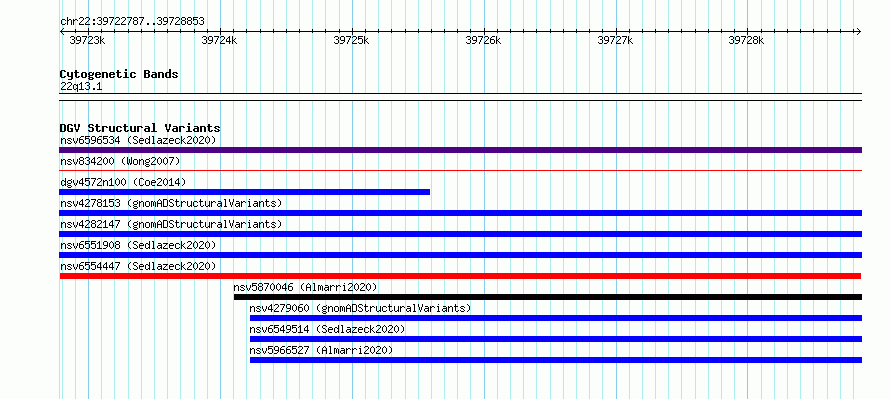The height and width of the screenshot is (399, 890).
Task: Open the nsv5966527 (Almarri2020) label
Action: pos(321,350)
